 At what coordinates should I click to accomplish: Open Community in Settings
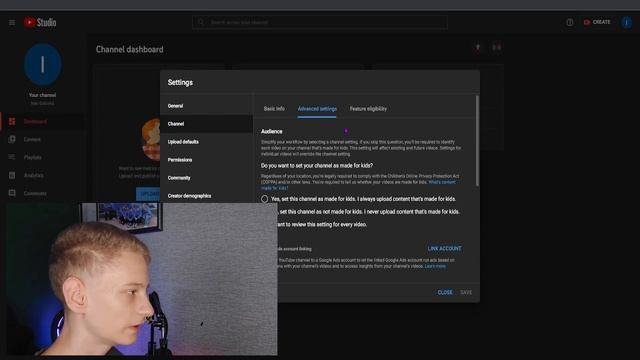coord(207,178)
